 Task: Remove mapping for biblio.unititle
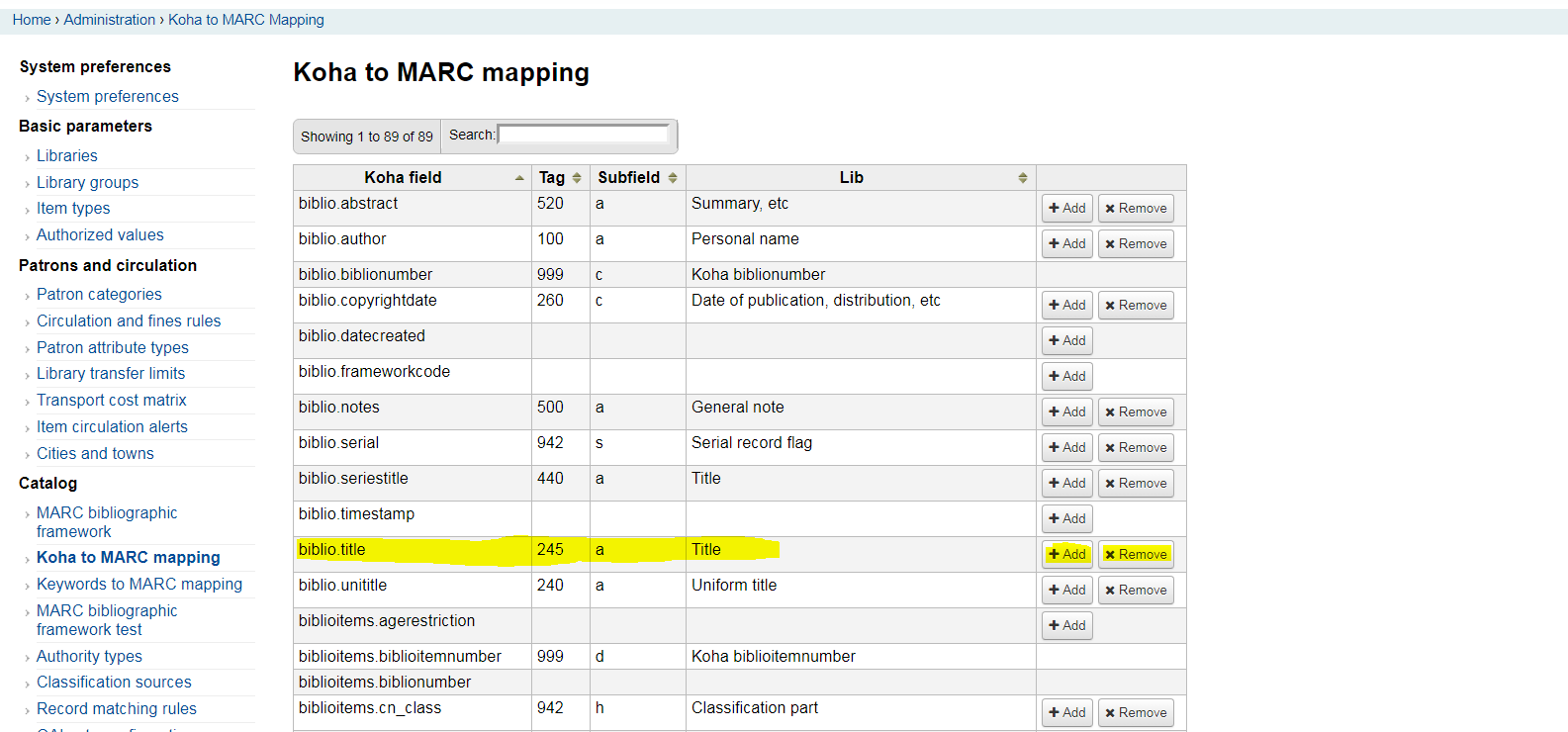[1136, 590]
